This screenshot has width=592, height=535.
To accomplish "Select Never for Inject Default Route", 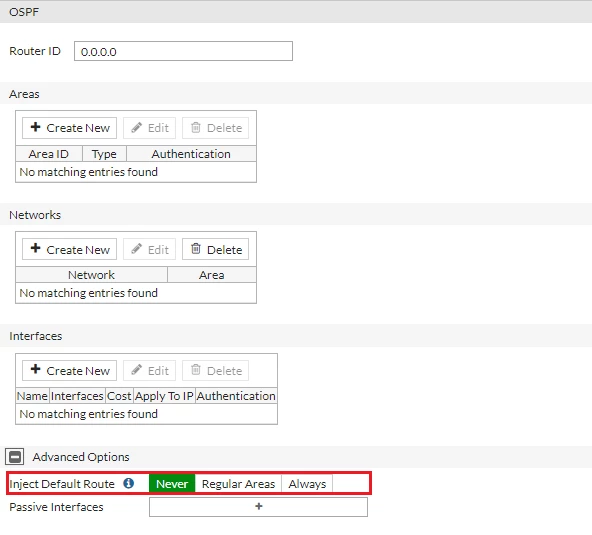I will tap(172, 484).
